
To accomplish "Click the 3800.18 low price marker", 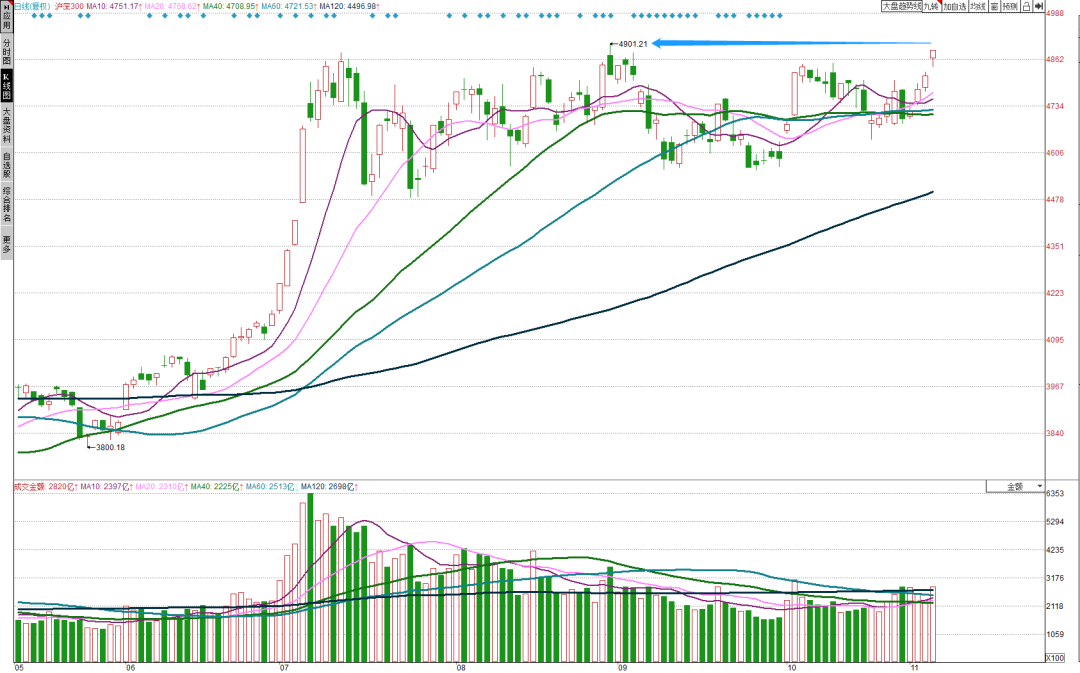I will pyautogui.click(x=110, y=447).
